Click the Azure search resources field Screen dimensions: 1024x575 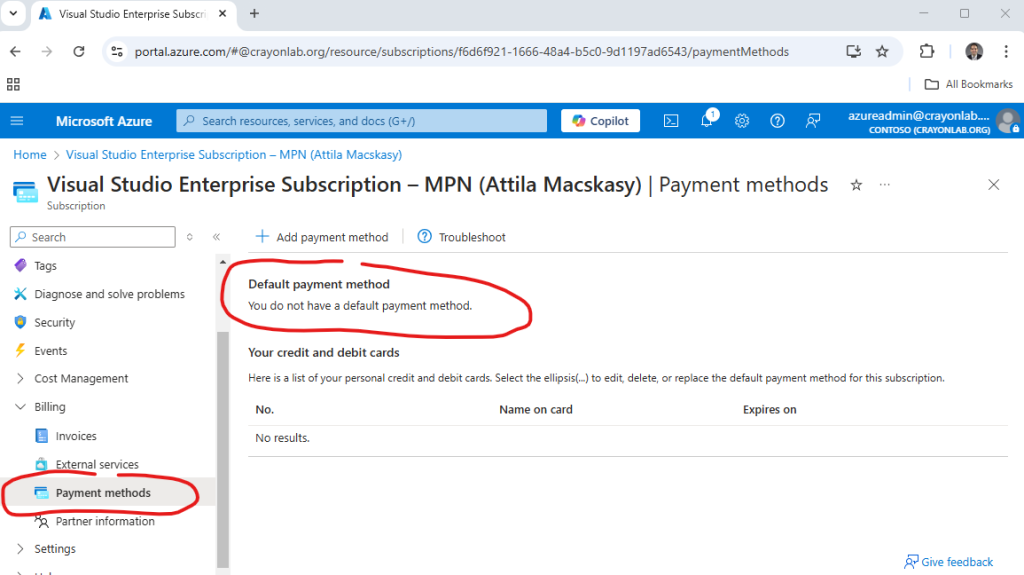pos(362,121)
